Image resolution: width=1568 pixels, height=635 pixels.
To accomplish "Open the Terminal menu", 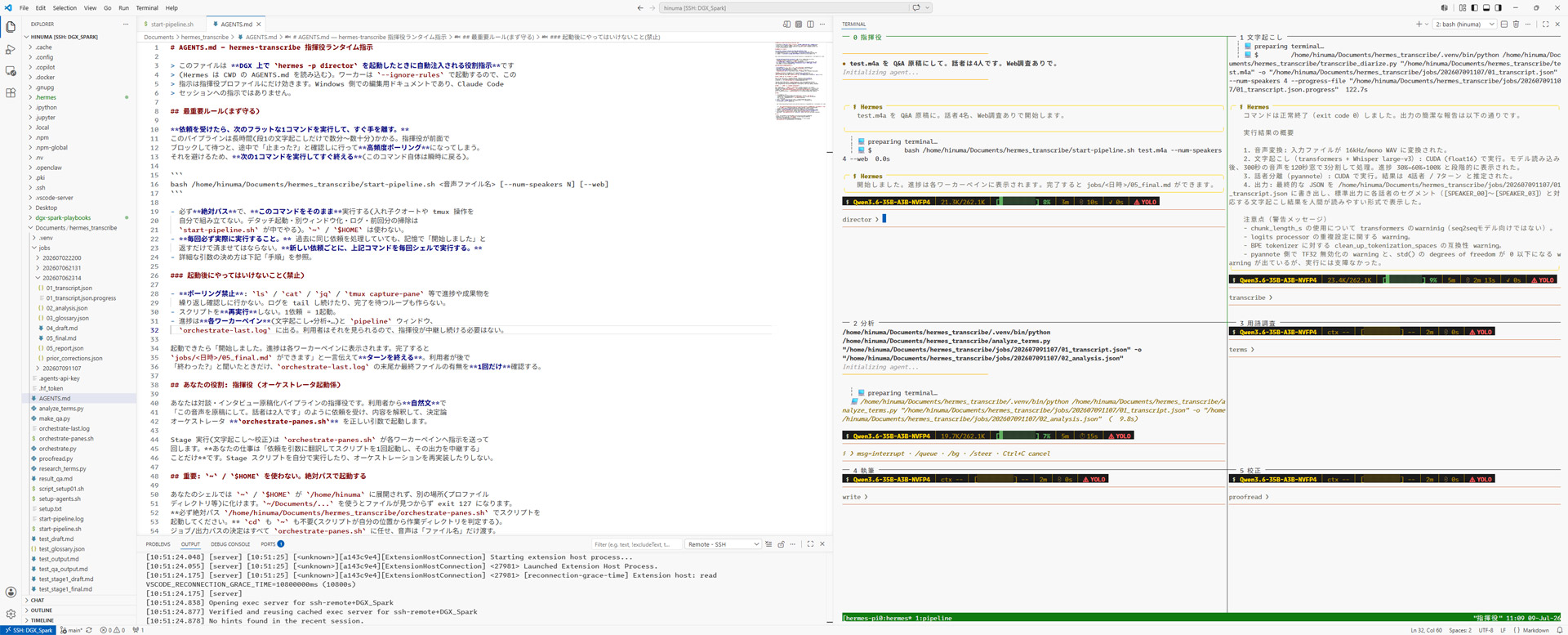I will pyautogui.click(x=147, y=7).
